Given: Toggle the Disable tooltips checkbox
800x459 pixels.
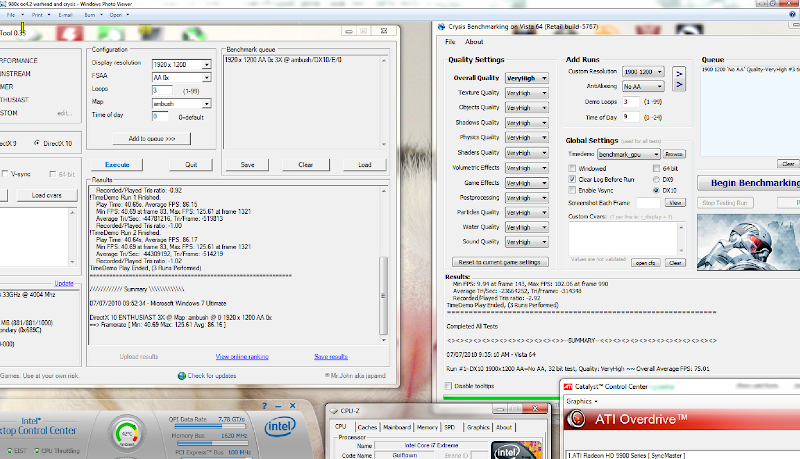Looking at the screenshot, I should tap(448, 386).
